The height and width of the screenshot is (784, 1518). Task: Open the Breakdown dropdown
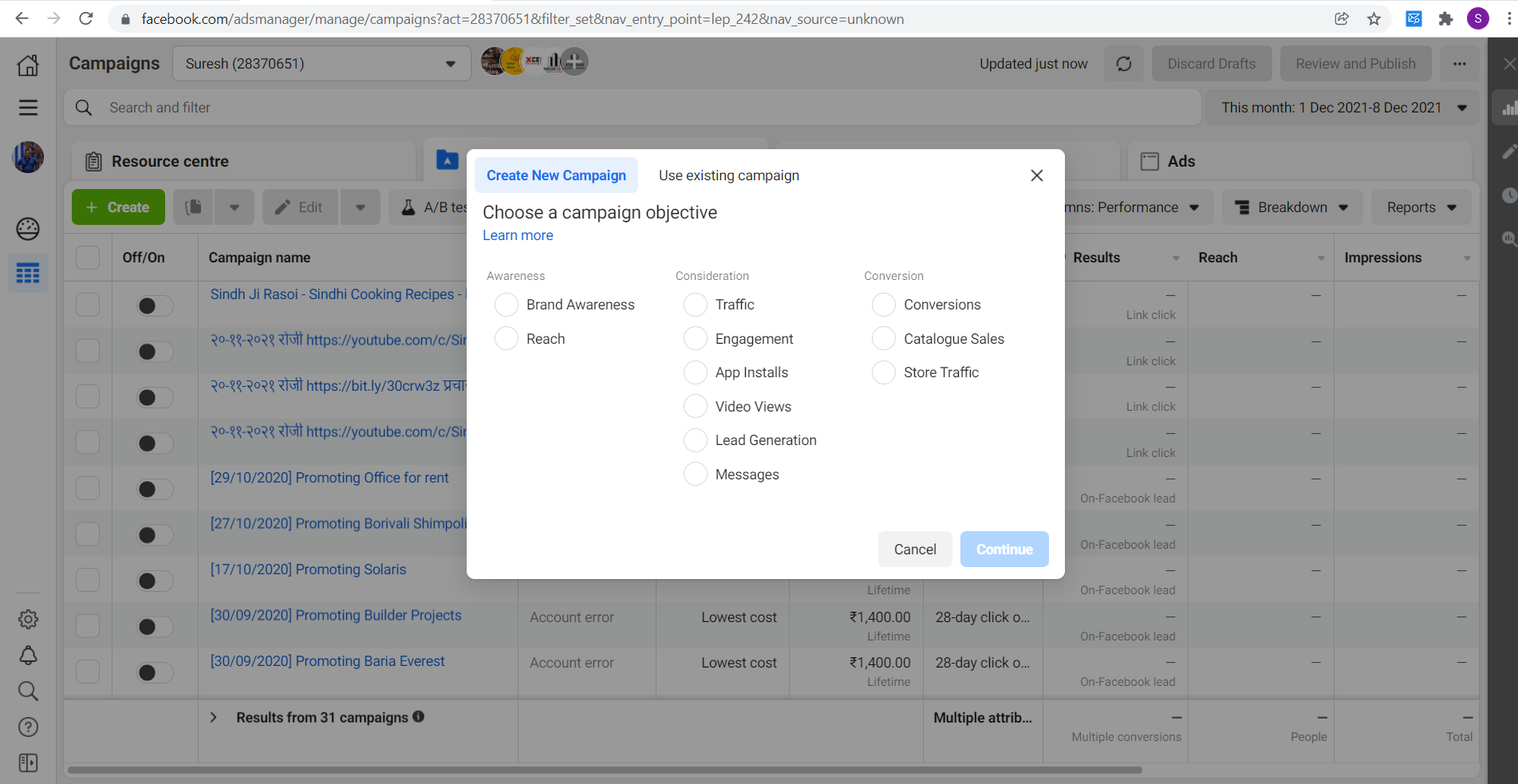pos(1292,207)
